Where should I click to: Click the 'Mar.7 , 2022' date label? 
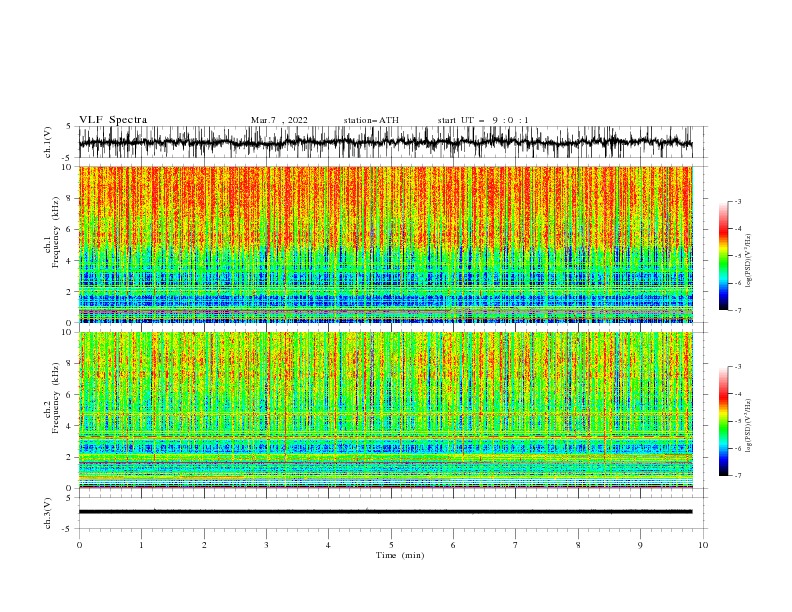279,120
